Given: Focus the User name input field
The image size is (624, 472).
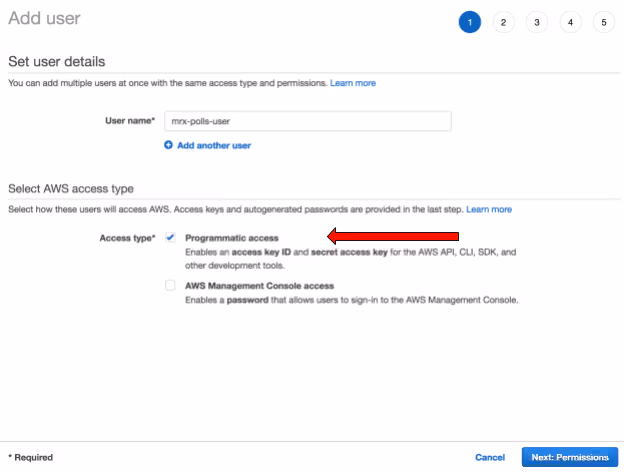Looking at the screenshot, I should 308,121.
